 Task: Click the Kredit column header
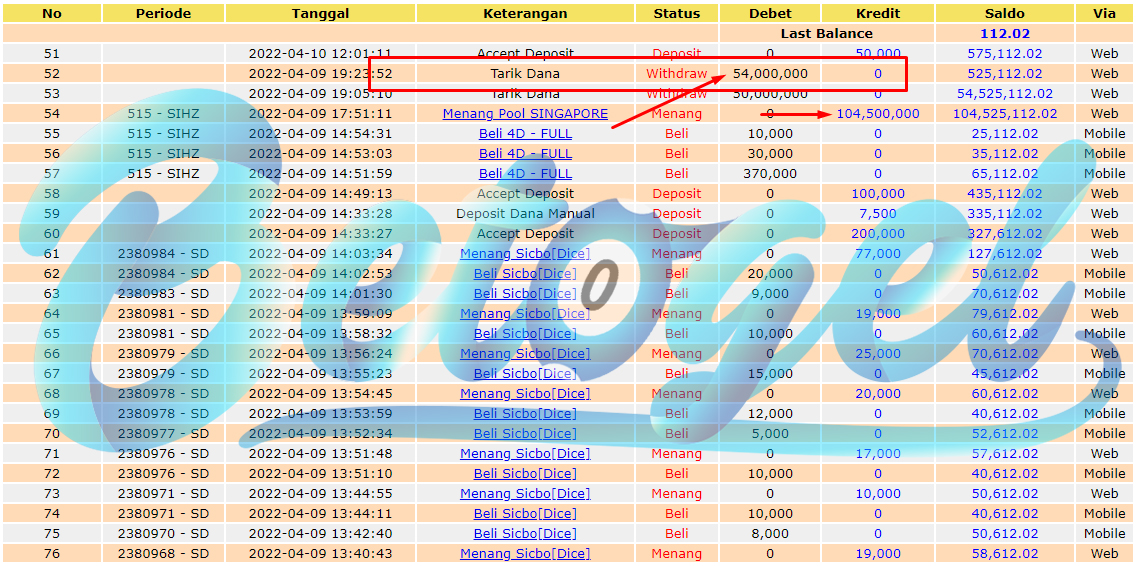coord(877,13)
